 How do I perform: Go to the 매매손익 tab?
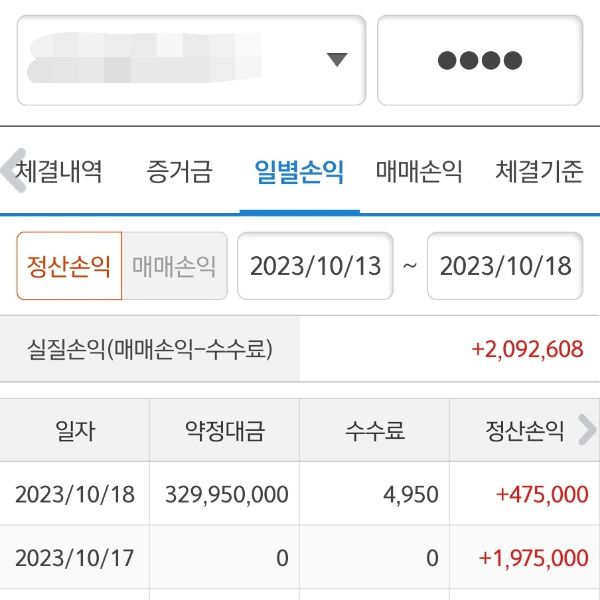(419, 172)
